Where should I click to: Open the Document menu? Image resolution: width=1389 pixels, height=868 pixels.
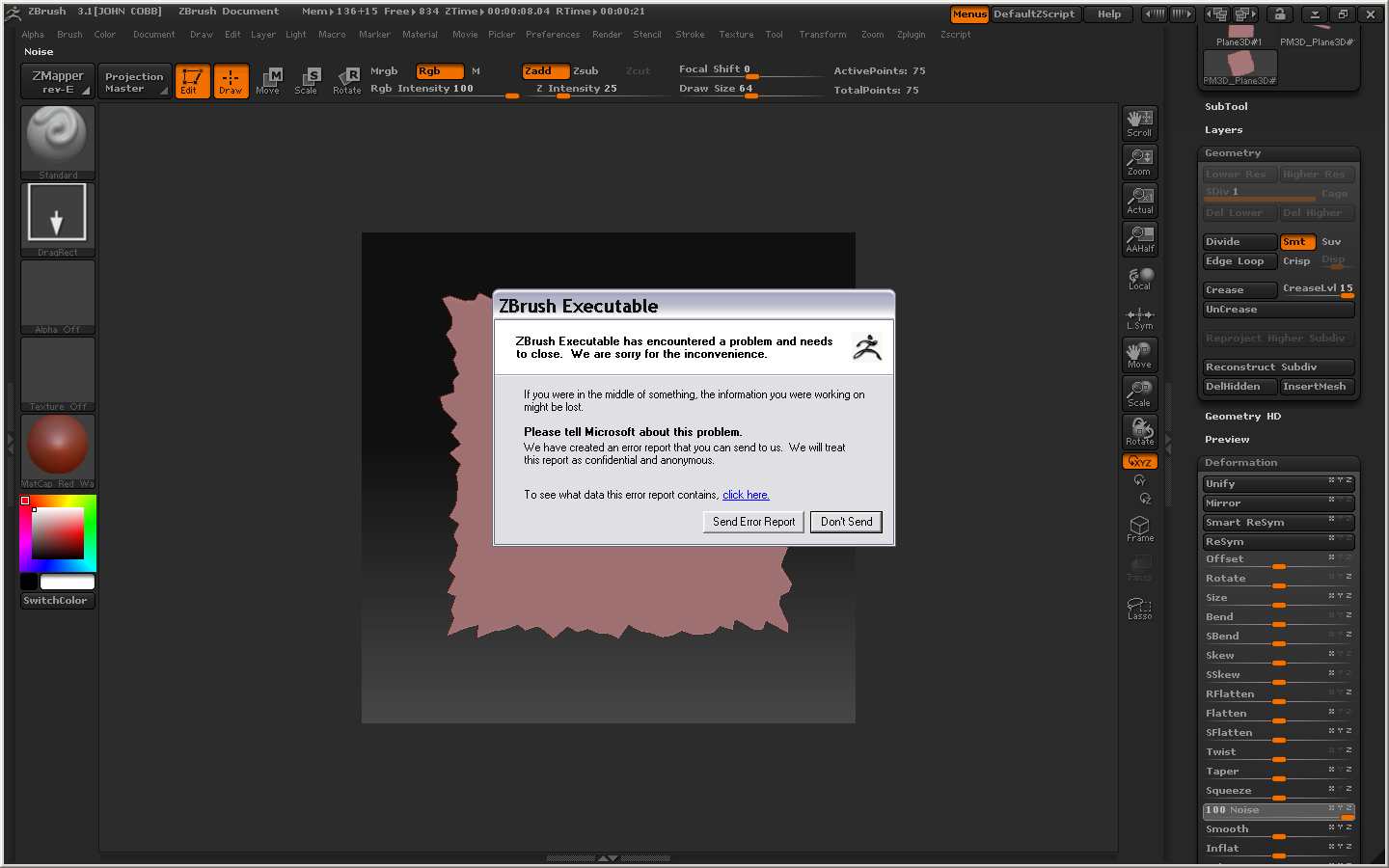point(154,35)
